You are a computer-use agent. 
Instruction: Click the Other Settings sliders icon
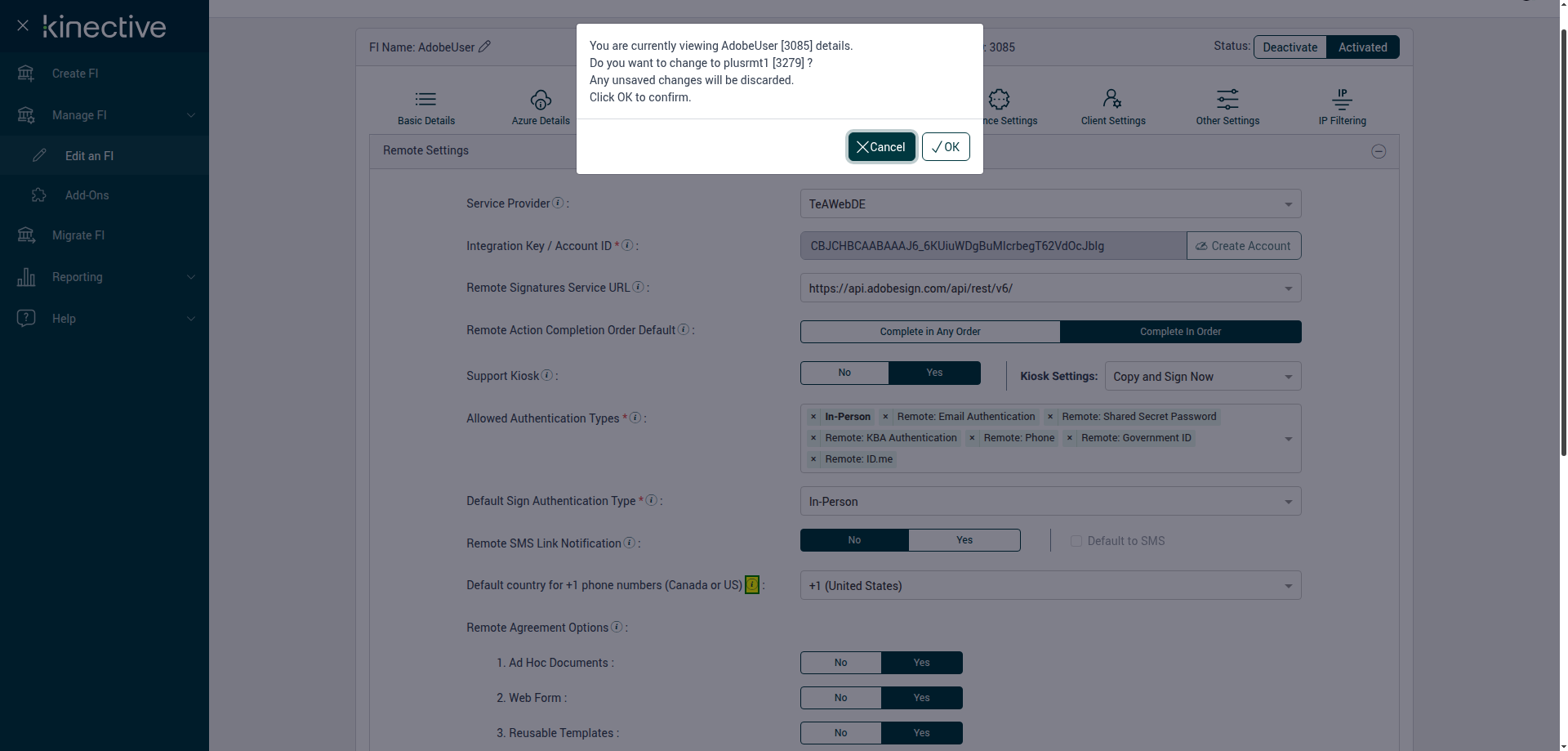click(x=1227, y=100)
